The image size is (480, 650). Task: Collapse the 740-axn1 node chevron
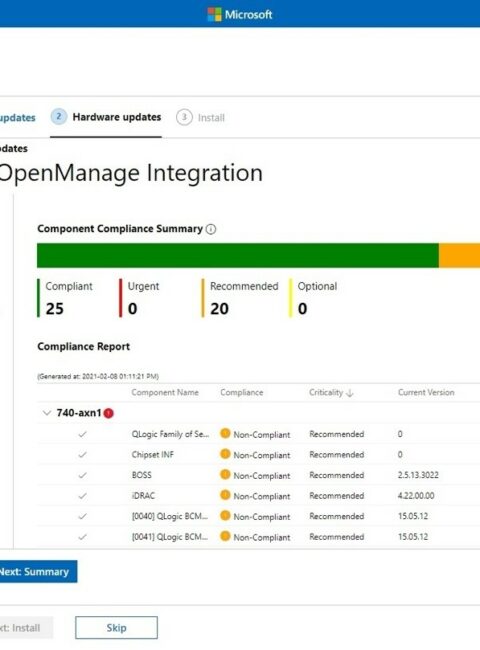[x=47, y=413]
